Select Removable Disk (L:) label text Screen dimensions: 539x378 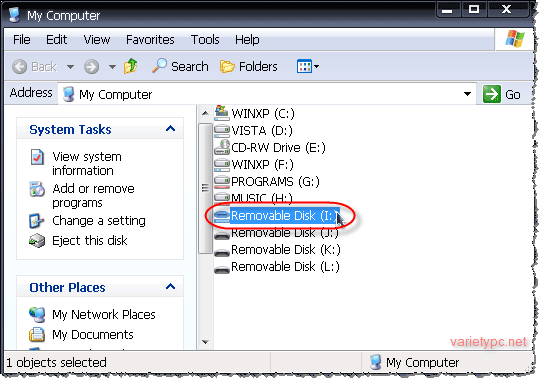(x=285, y=267)
